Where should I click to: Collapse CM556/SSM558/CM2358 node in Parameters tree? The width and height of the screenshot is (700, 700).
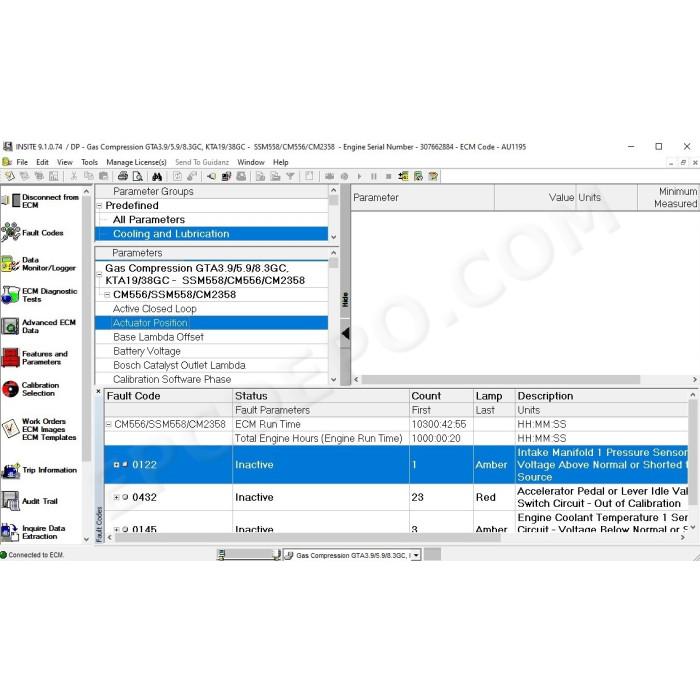107,295
